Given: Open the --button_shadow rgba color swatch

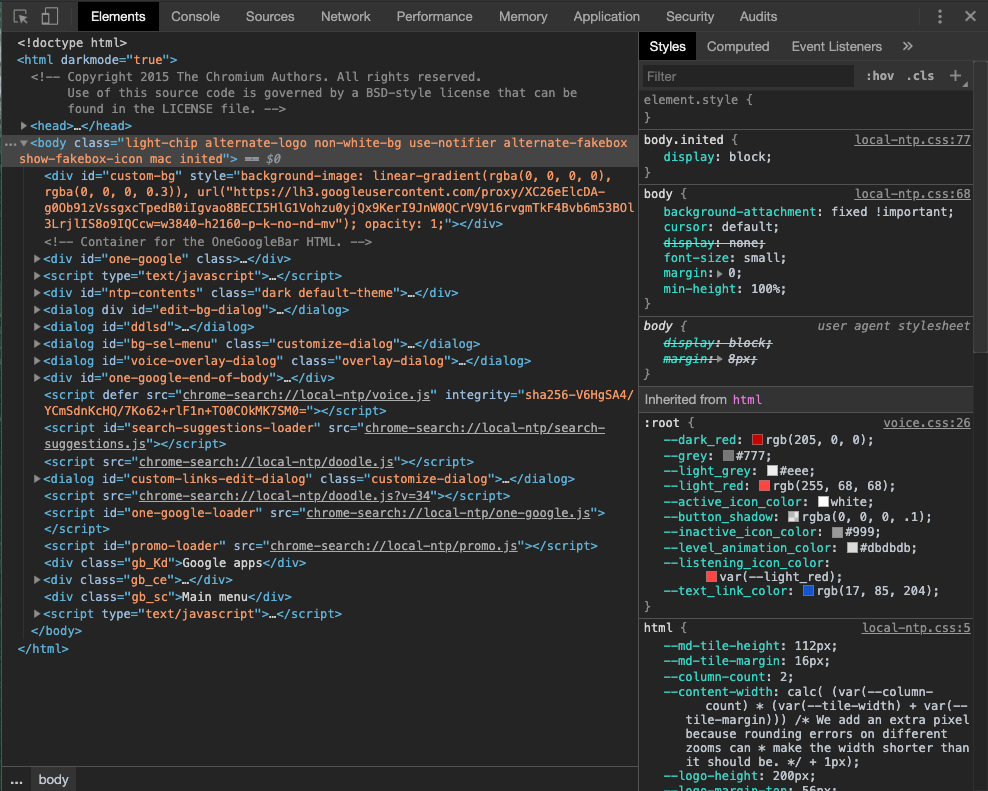Looking at the screenshot, I should (794, 517).
